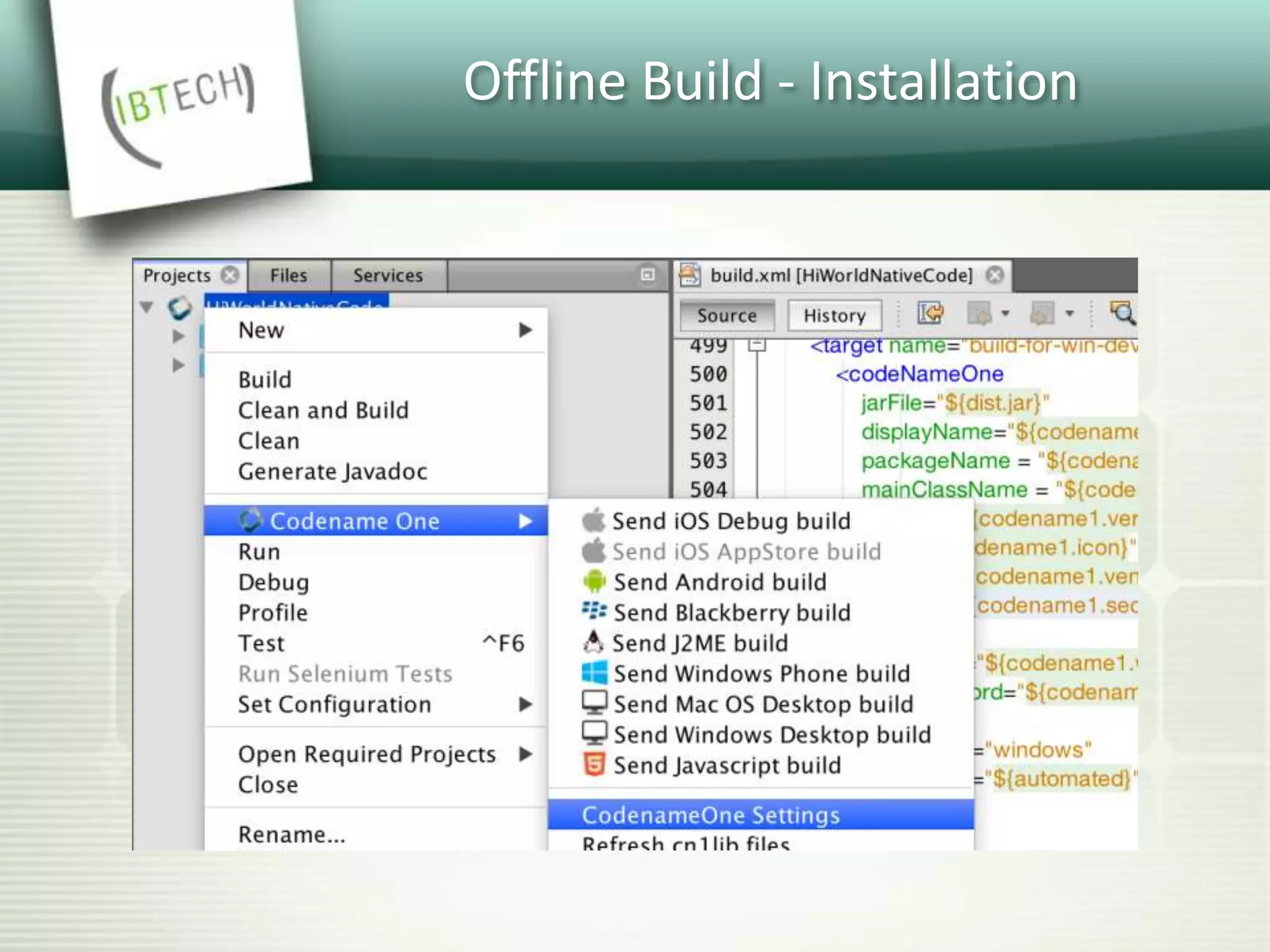Click line number 502 in gutter
Viewport: 1270px width, 952px height.
tap(708, 432)
